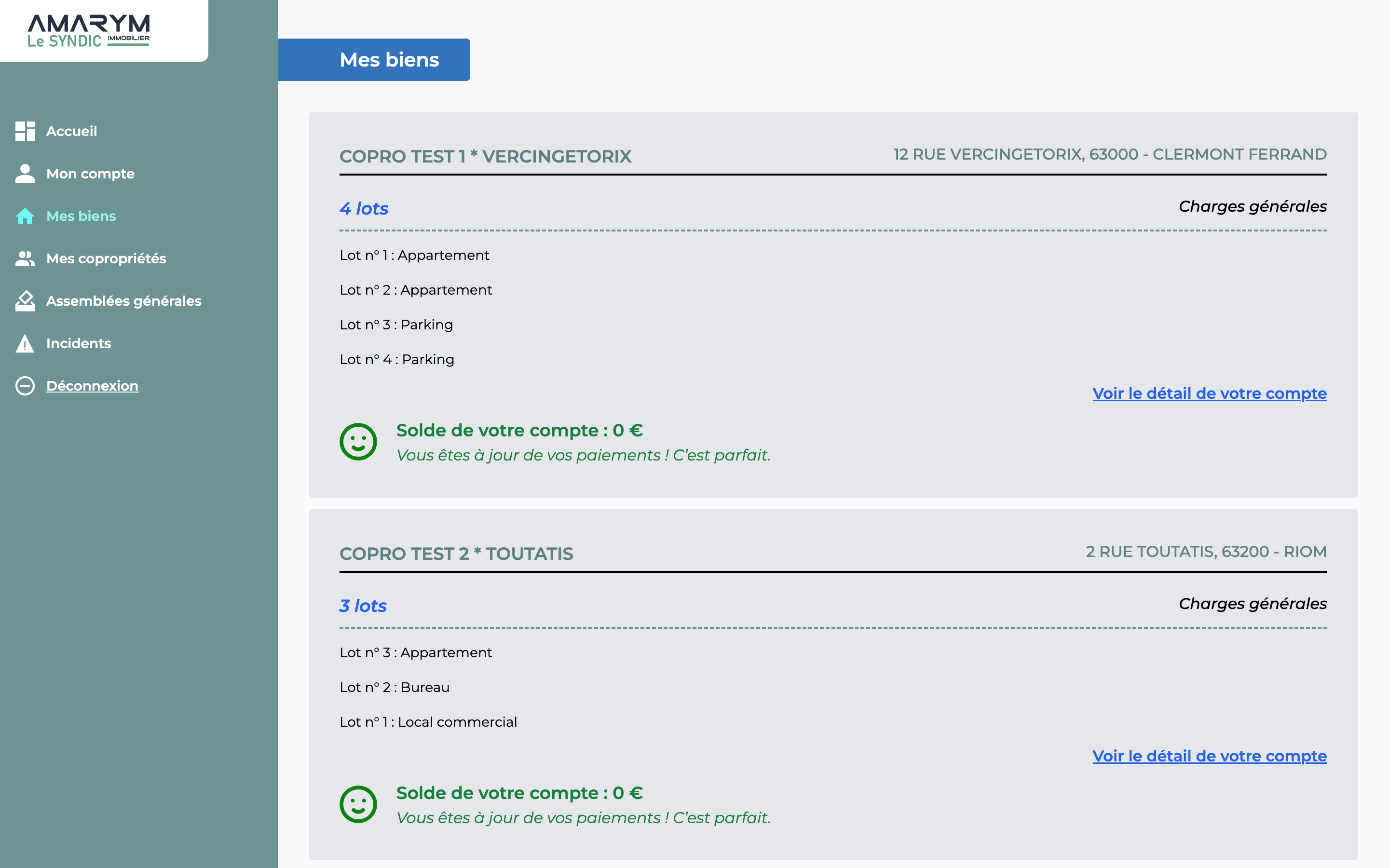This screenshot has width=1389, height=868.
Task: Click the Déconnexion minus-circle icon
Action: tap(25, 386)
